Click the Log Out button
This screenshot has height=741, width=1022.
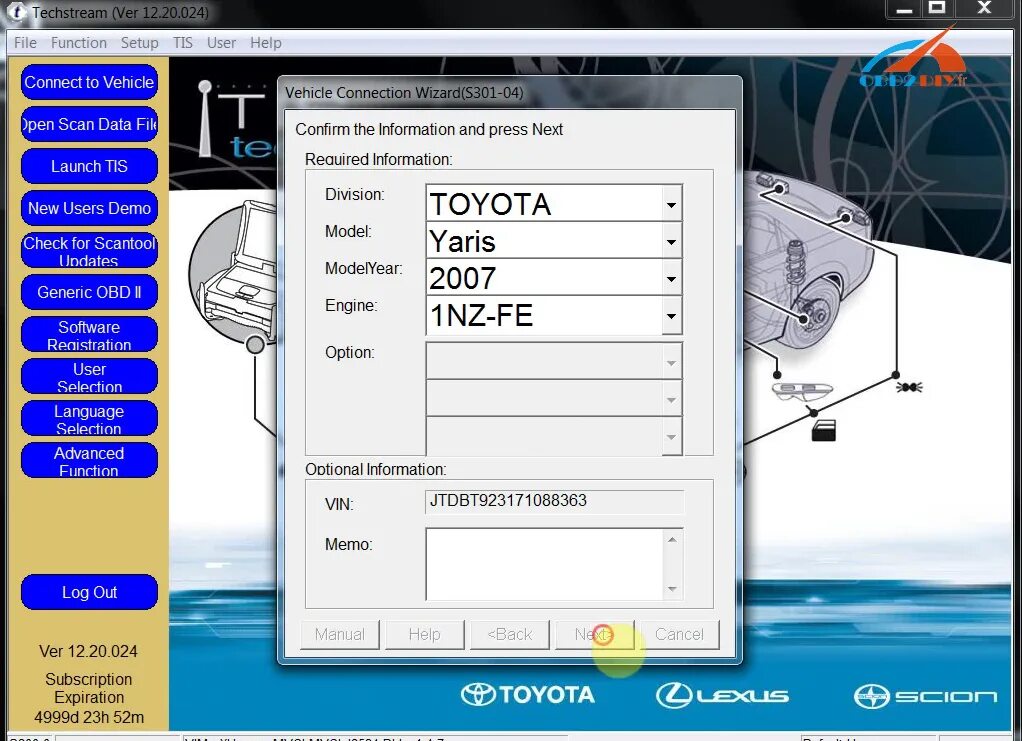coord(89,592)
